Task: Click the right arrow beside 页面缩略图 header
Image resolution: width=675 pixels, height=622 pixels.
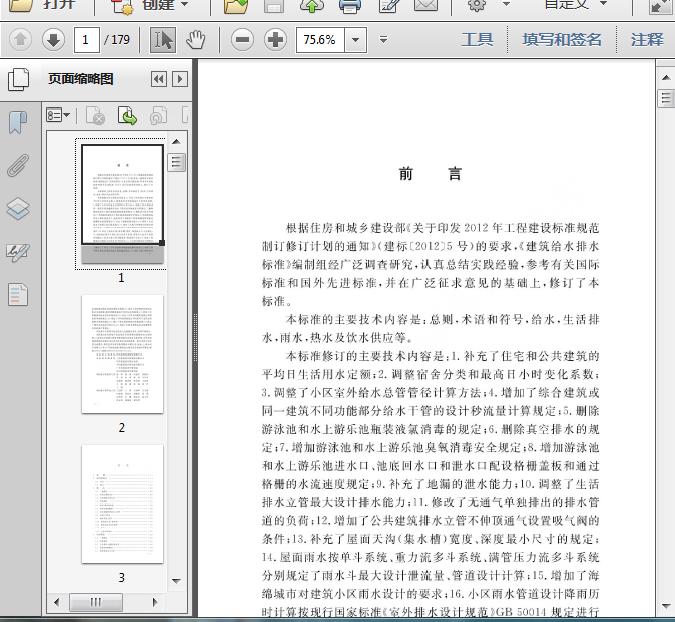Action: click(180, 79)
